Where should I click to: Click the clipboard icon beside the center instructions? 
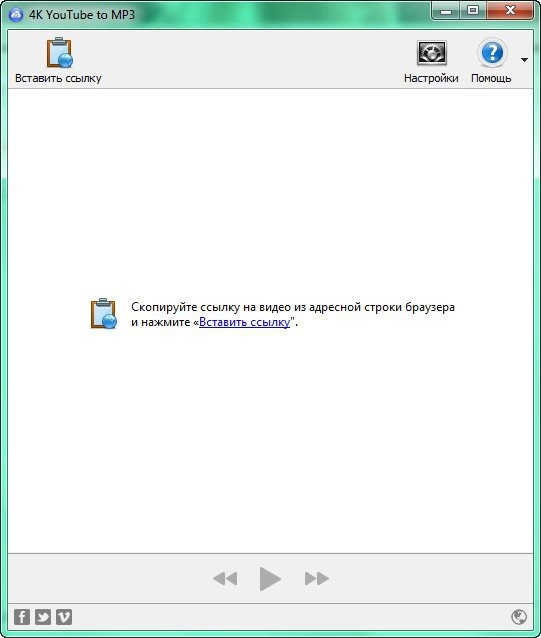pyautogui.click(x=104, y=313)
